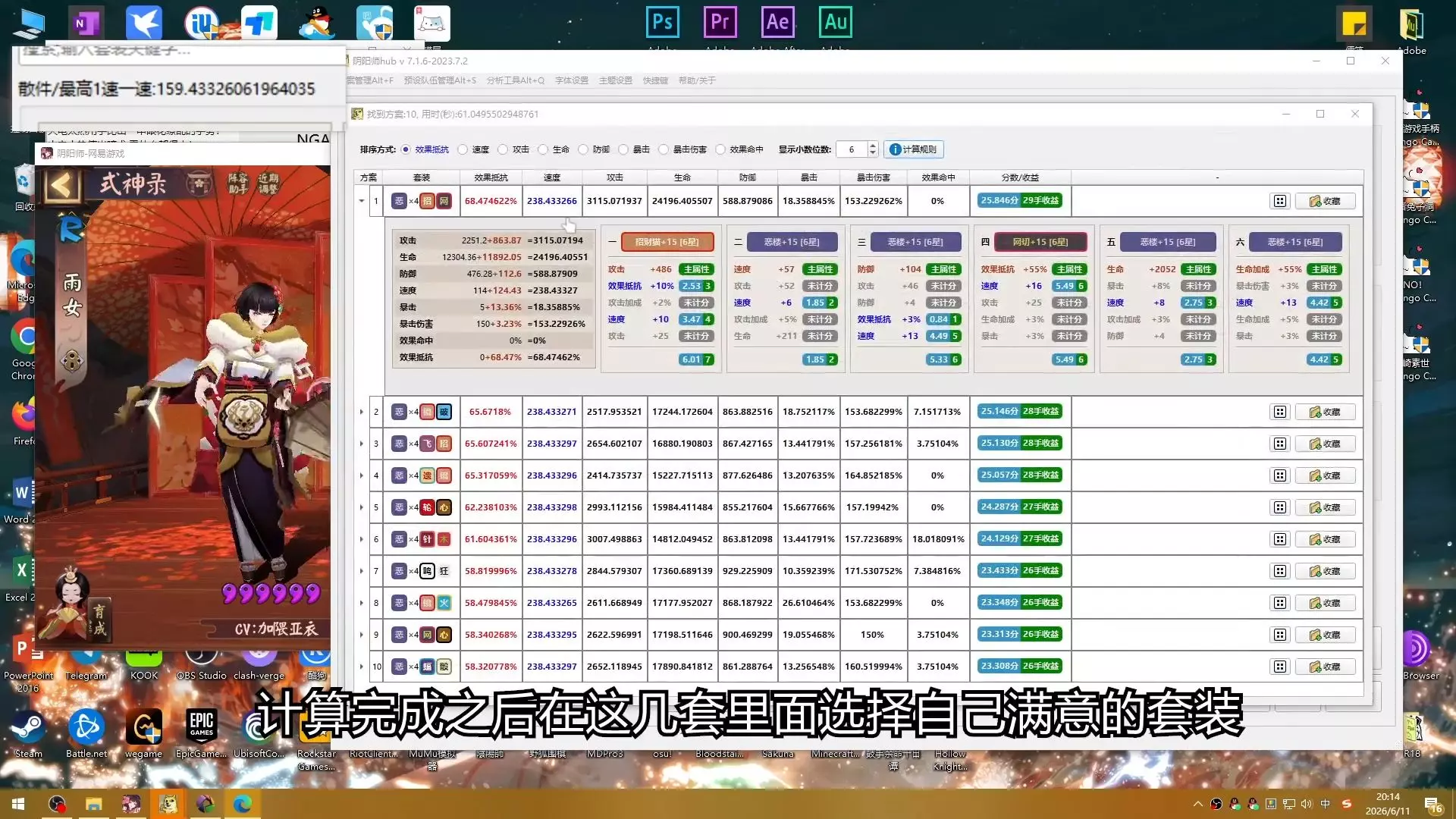Open 帮助/关于 menu
This screenshot has width=1456, height=819.
coord(697,80)
